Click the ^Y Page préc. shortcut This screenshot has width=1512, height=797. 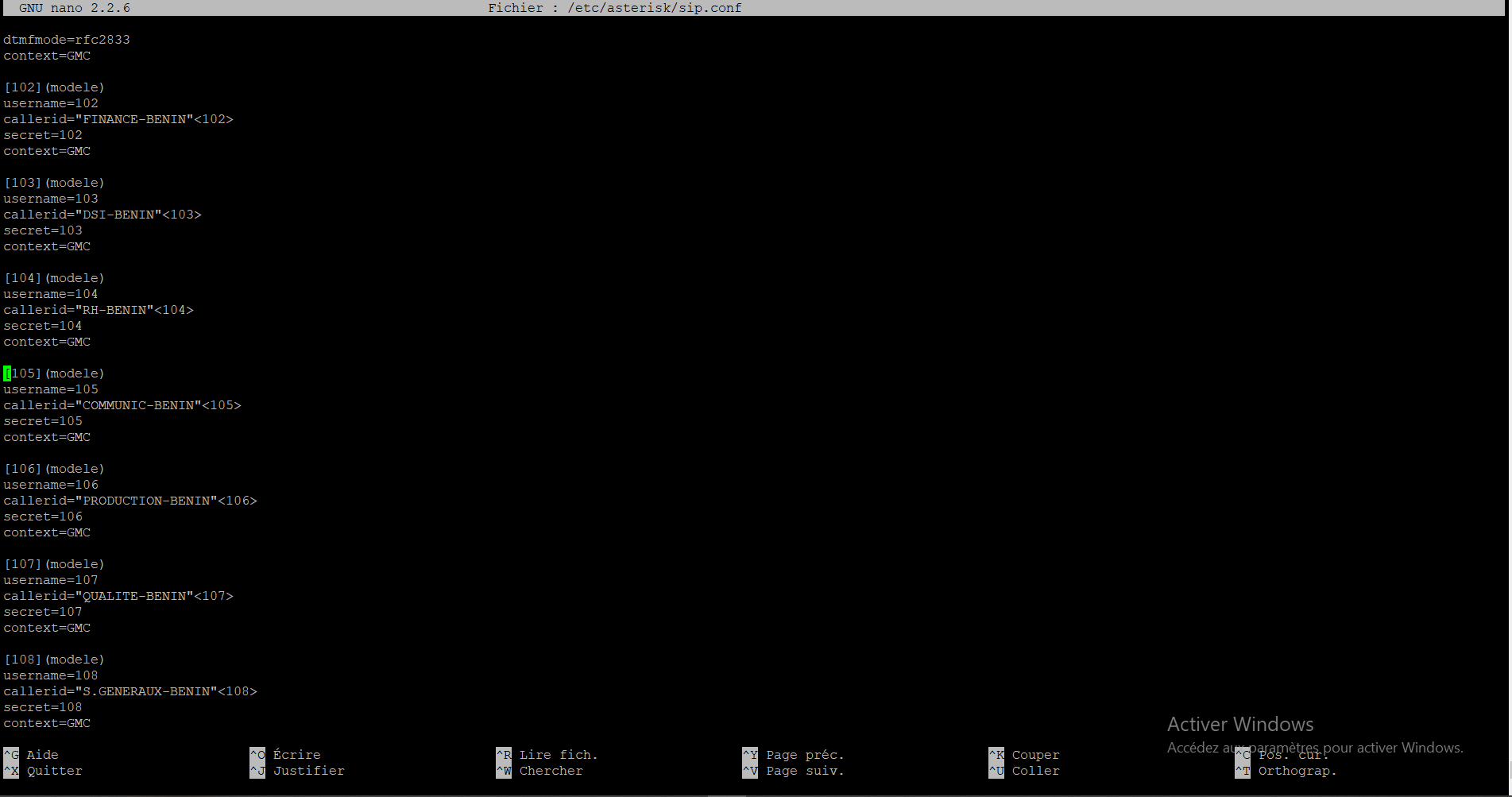tap(794, 755)
